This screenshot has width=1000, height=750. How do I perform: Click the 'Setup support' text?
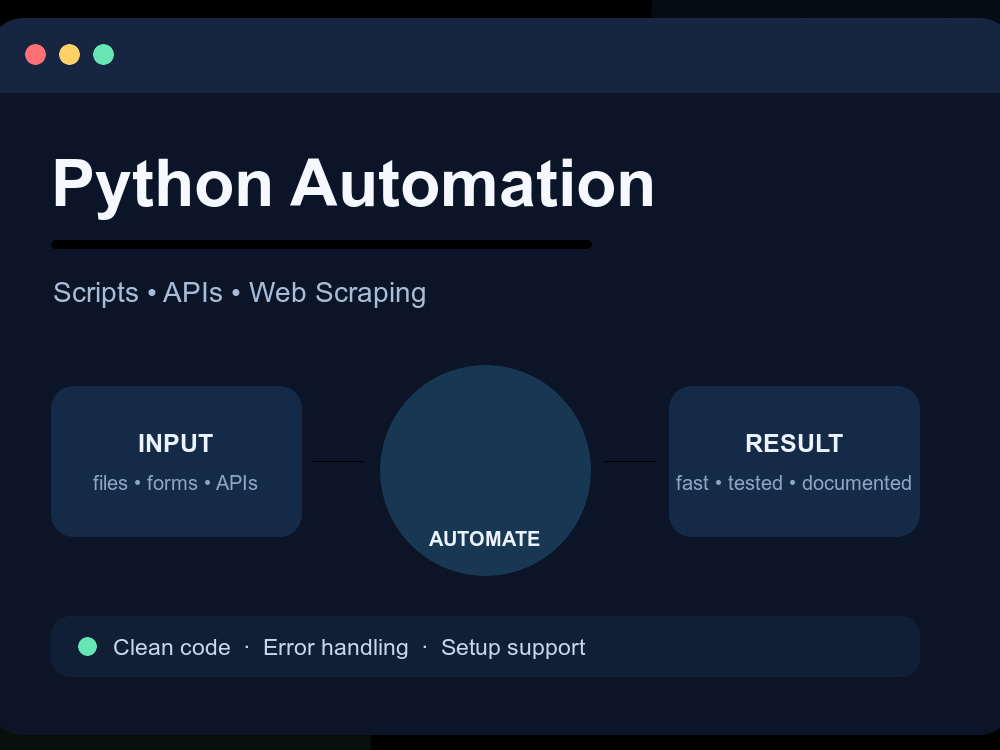tap(513, 648)
